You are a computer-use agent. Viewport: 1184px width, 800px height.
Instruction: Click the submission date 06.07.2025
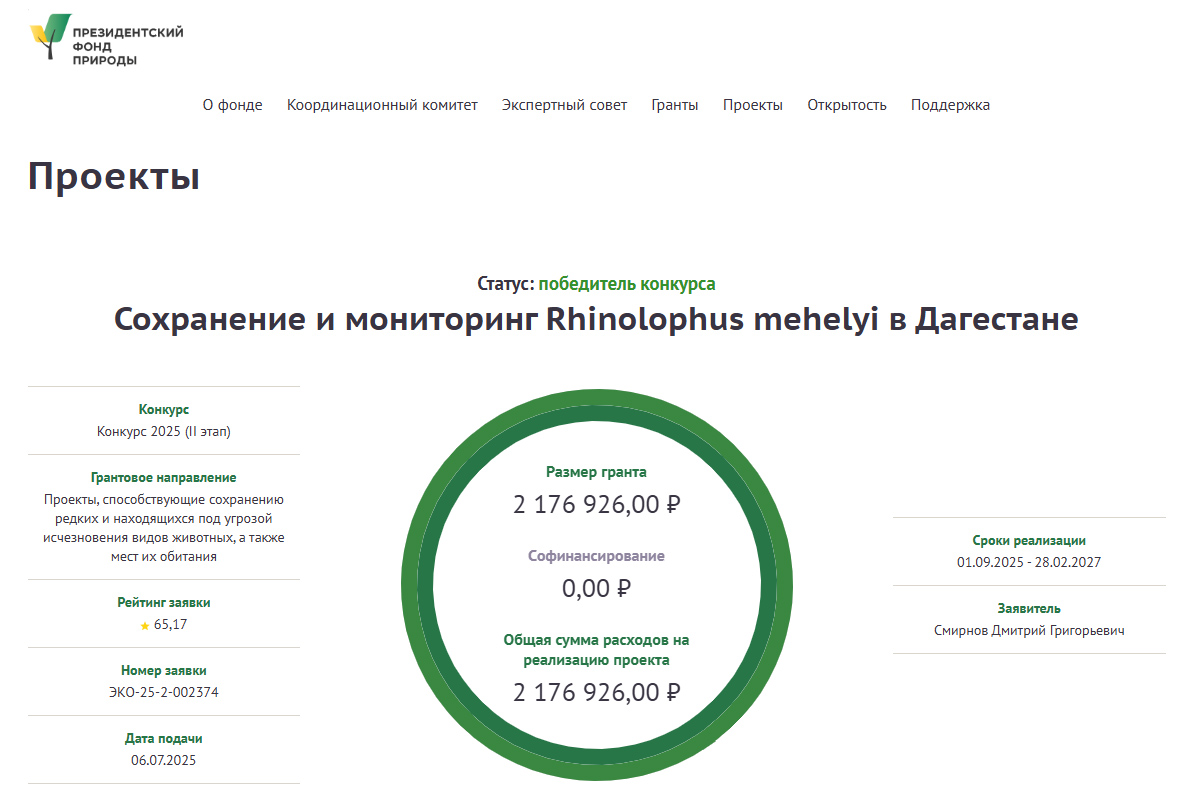164,760
